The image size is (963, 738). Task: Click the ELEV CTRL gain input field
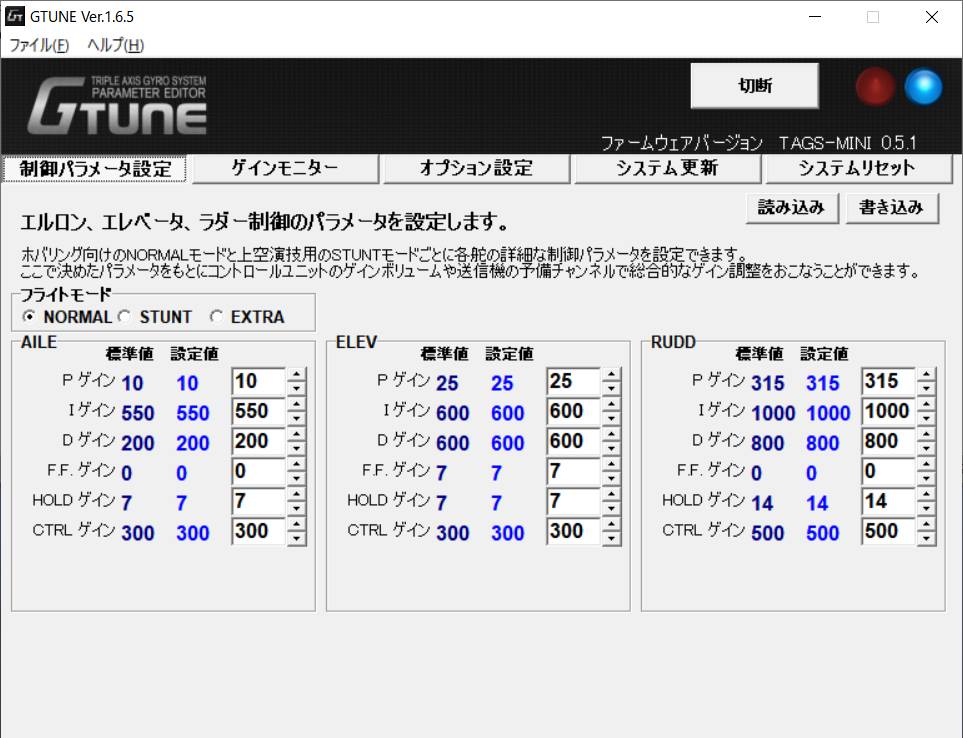tap(574, 532)
